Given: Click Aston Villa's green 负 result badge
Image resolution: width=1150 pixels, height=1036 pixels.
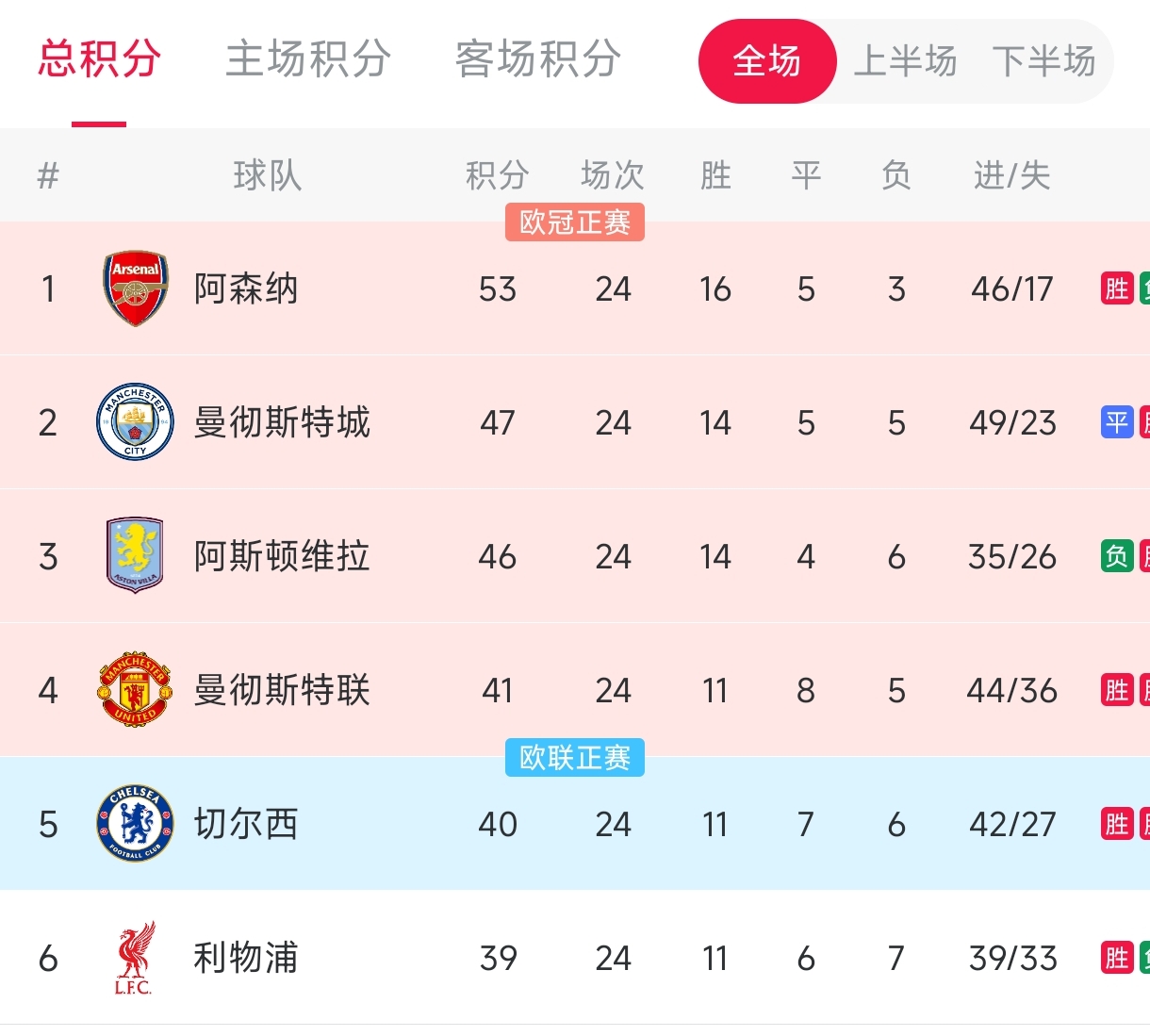Looking at the screenshot, I should (x=1117, y=556).
